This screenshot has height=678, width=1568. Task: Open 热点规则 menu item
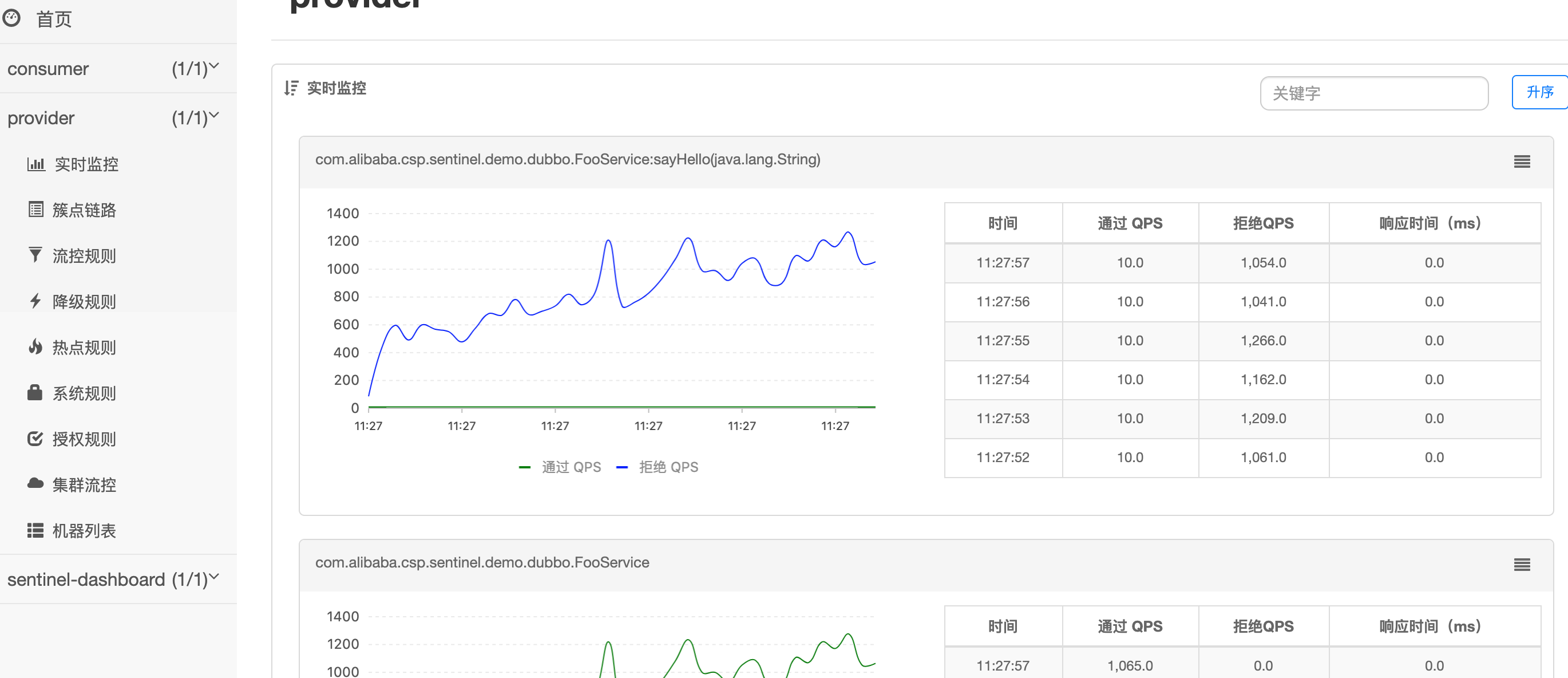[84, 348]
